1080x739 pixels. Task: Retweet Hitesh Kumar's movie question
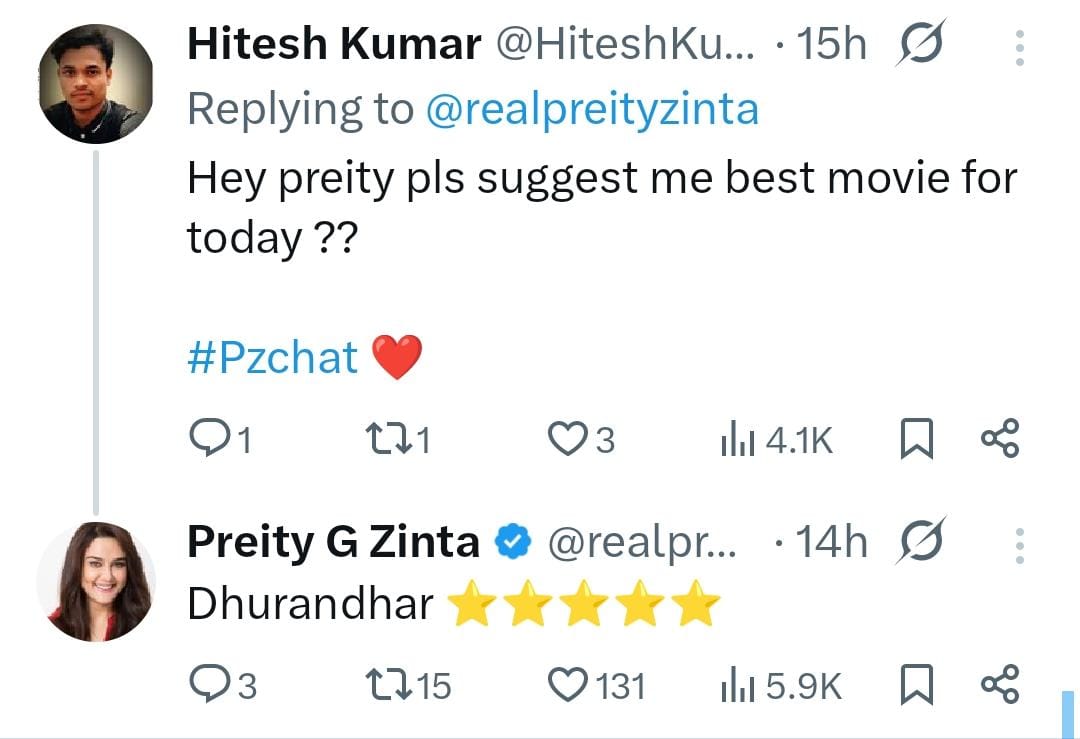[x=385, y=439]
